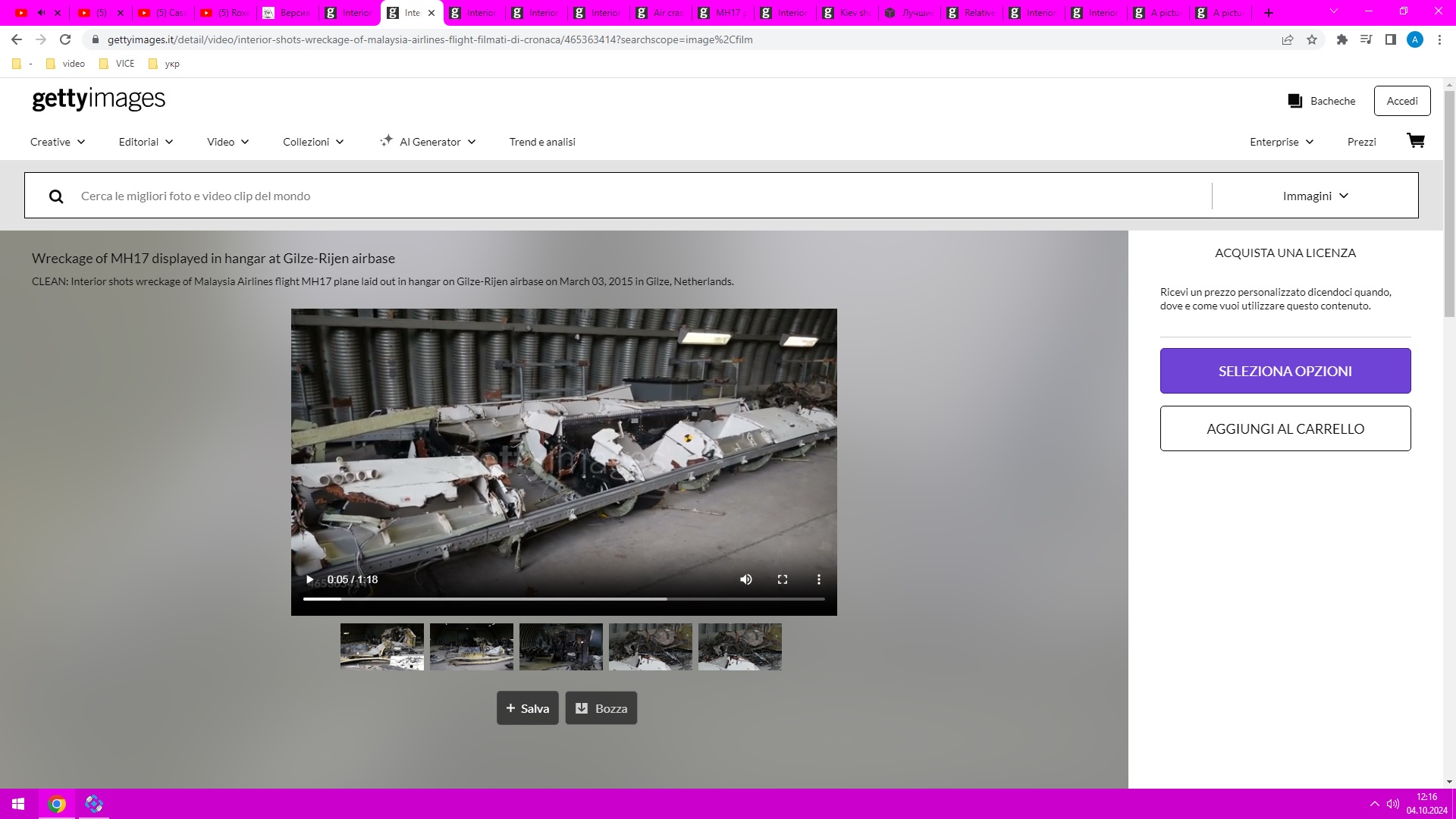Expand the Video menu
The height and width of the screenshot is (819, 1456).
click(228, 142)
